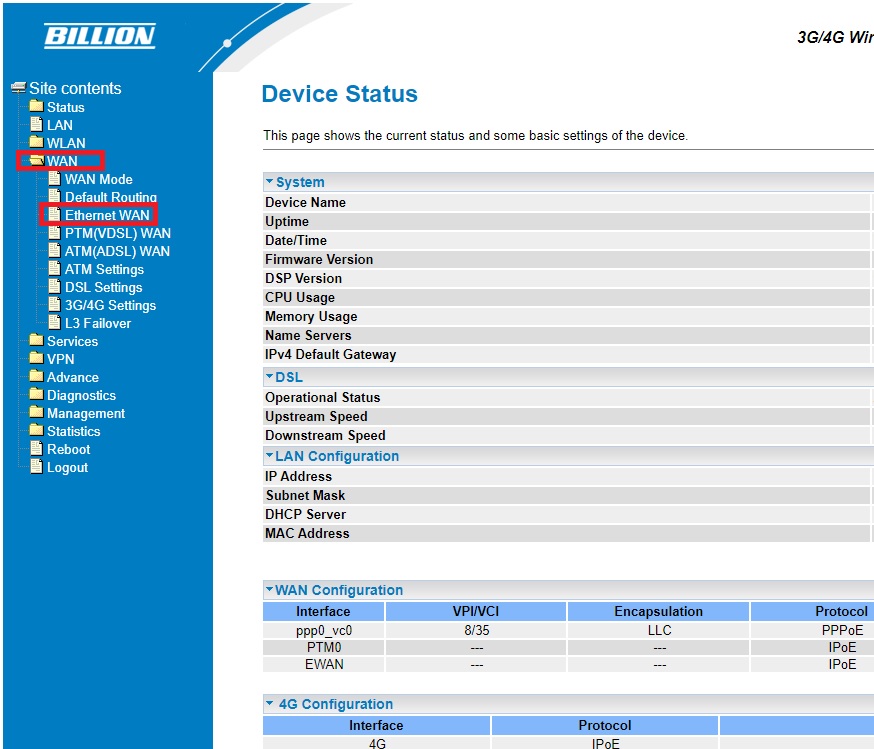Click the Status folder icon
Image resolution: width=874 pixels, height=749 pixels.
coord(36,107)
